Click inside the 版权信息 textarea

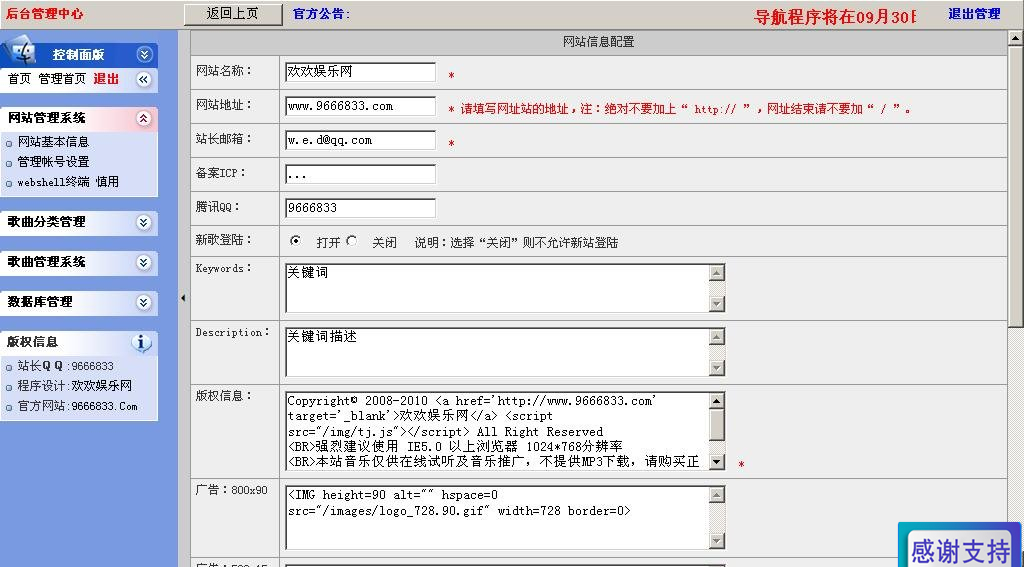[497, 431]
